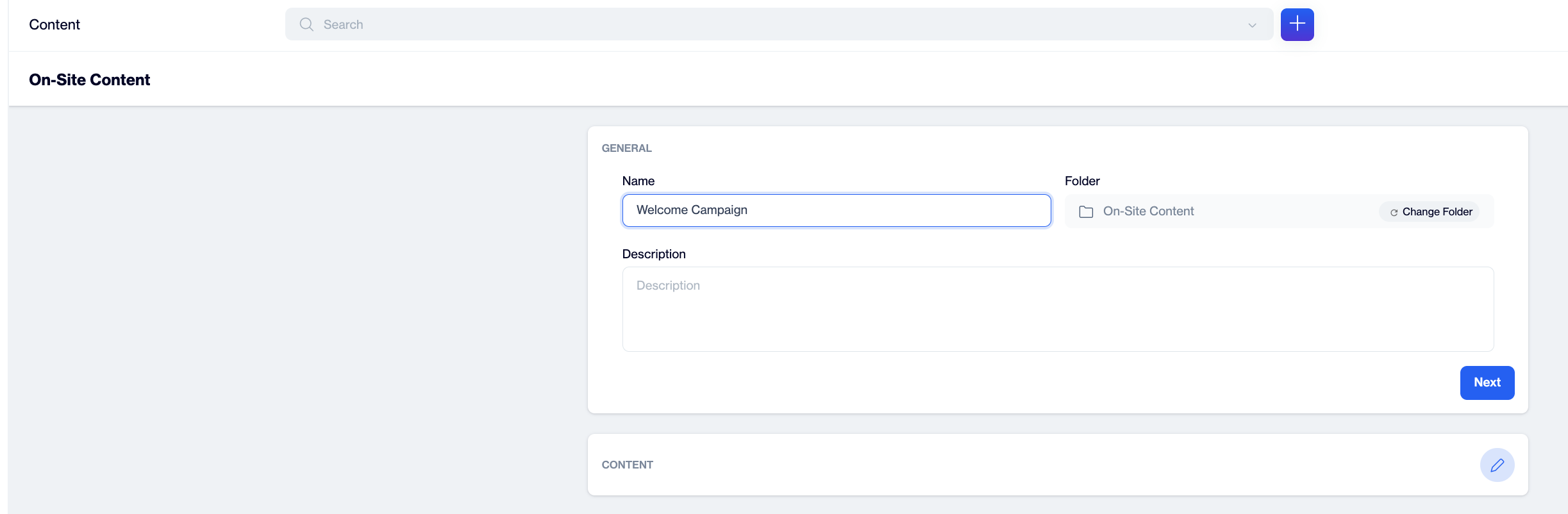Click the On-Site Content folder name text

coord(1148,211)
